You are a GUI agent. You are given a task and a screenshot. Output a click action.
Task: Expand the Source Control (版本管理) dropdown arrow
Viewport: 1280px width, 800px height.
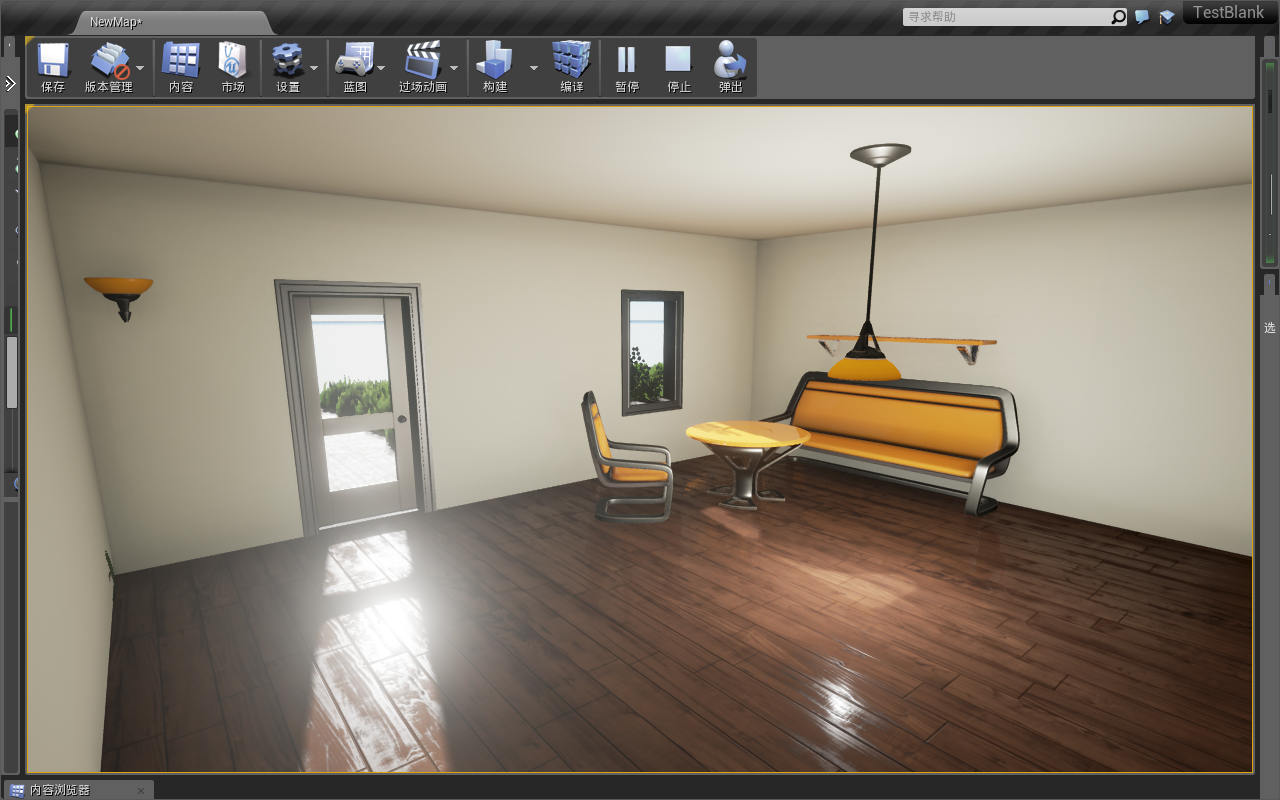[x=140, y=68]
